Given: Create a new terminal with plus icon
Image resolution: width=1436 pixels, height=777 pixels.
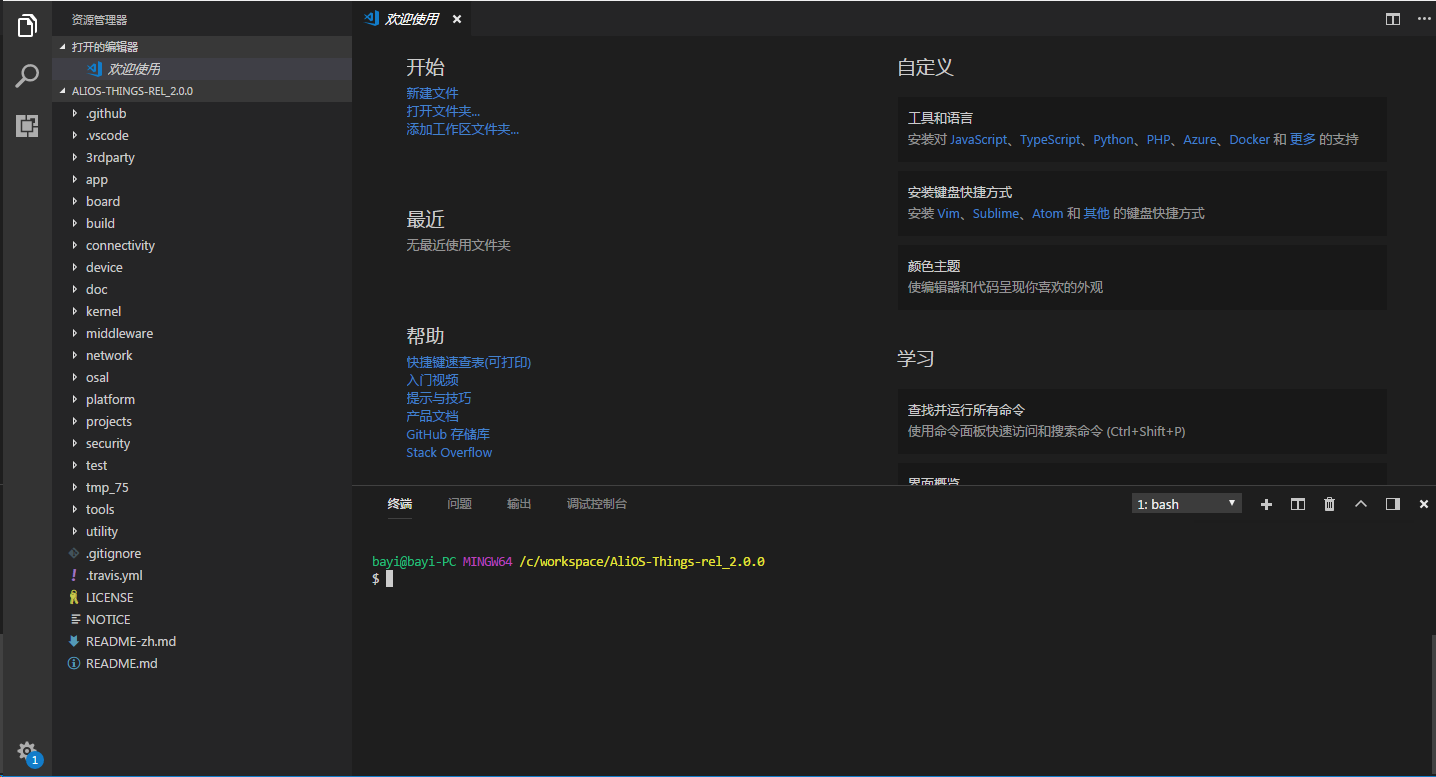Looking at the screenshot, I should tap(1266, 504).
